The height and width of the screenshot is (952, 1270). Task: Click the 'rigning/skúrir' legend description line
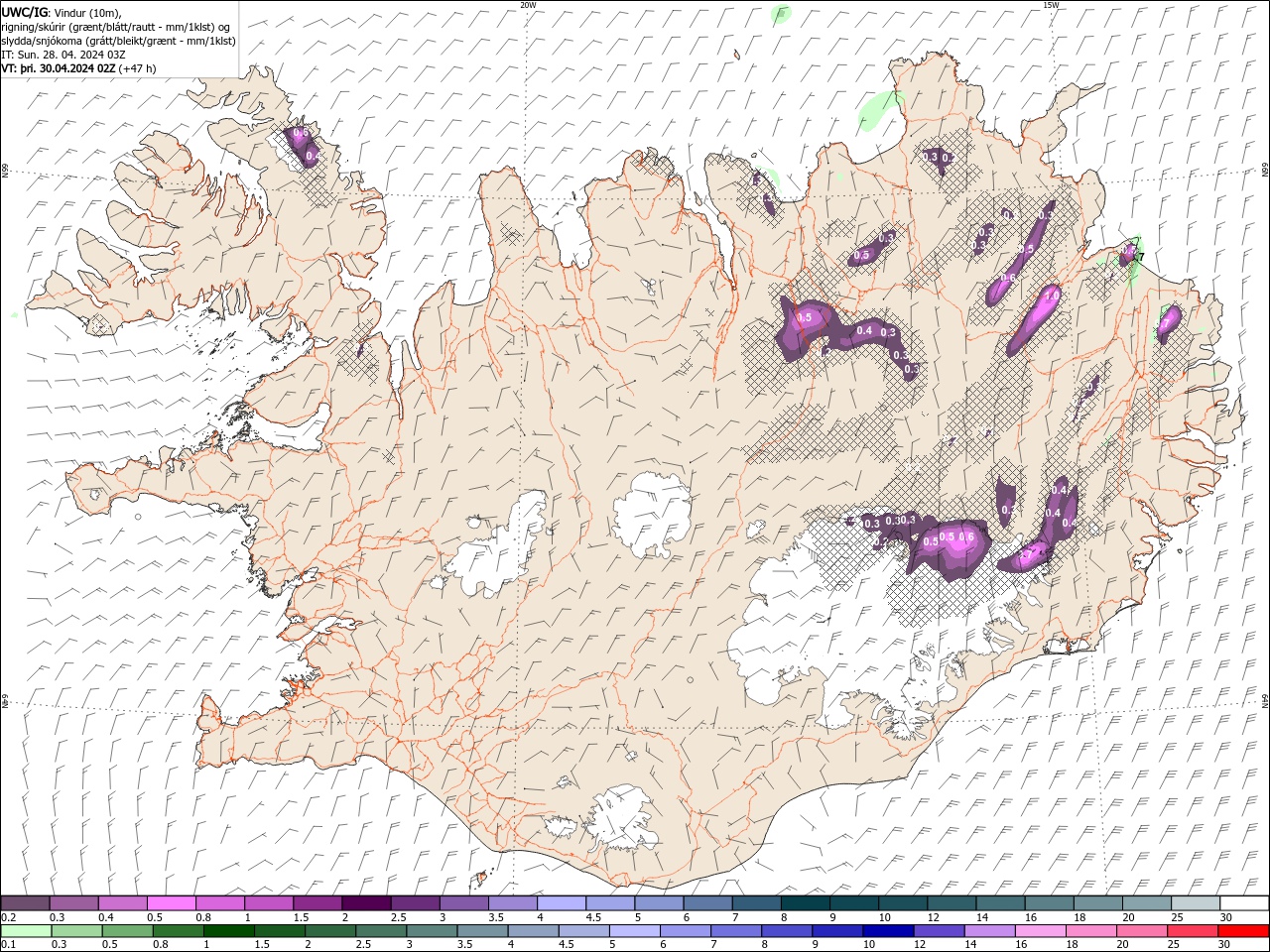[116, 26]
